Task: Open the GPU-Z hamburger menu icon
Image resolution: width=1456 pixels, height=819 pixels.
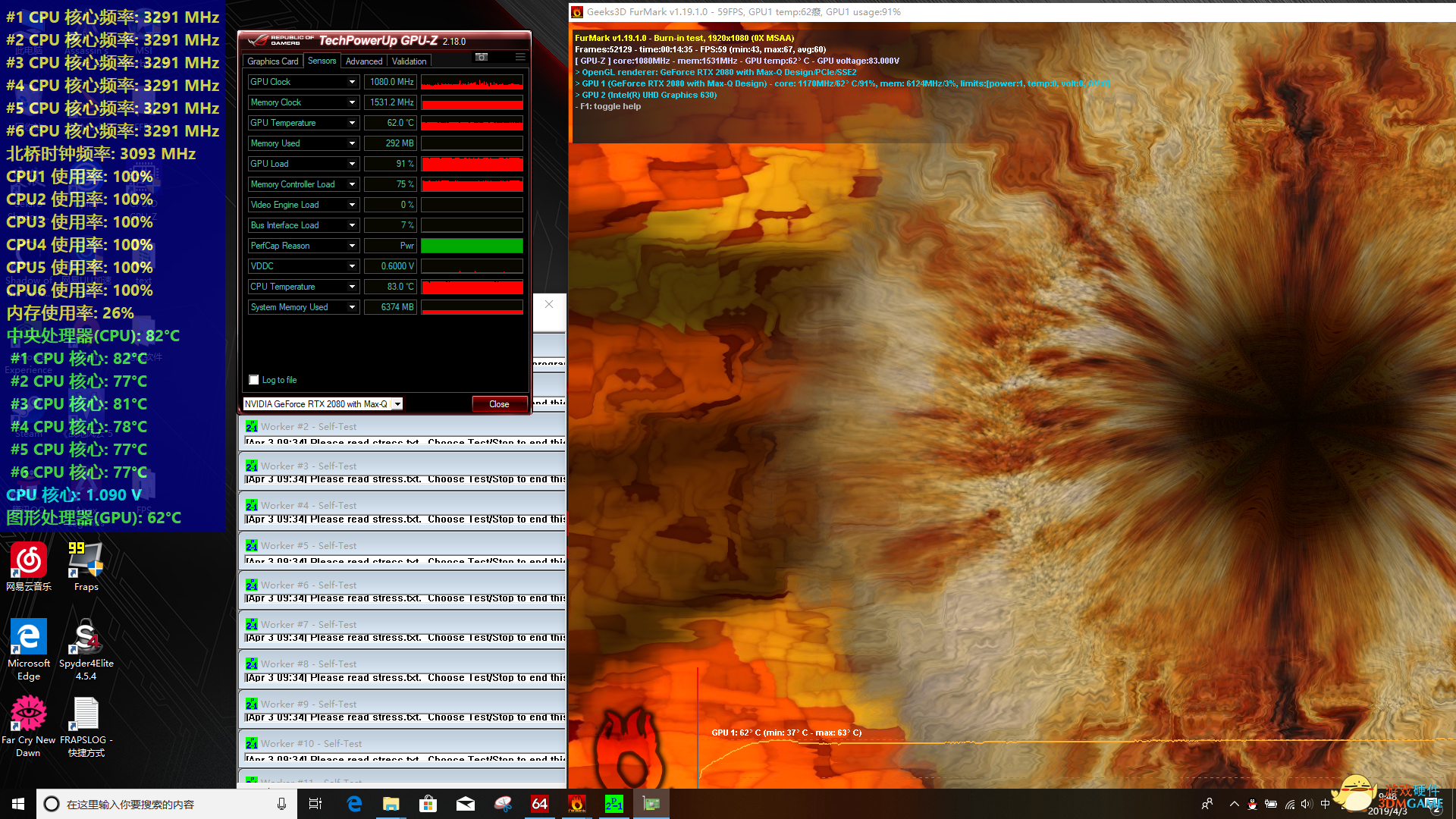Action: [520, 57]
